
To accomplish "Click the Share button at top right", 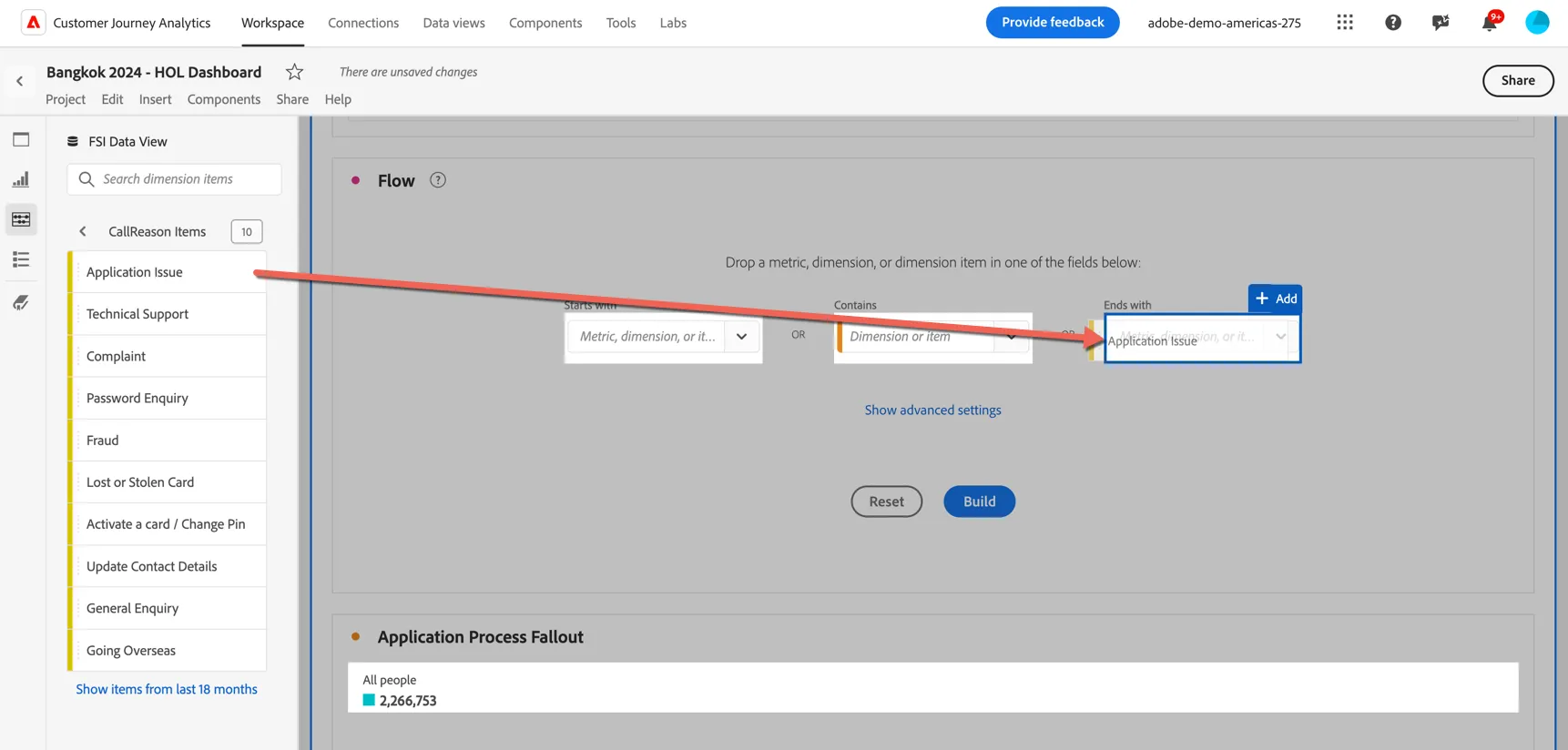I will tap(1518, 80).
